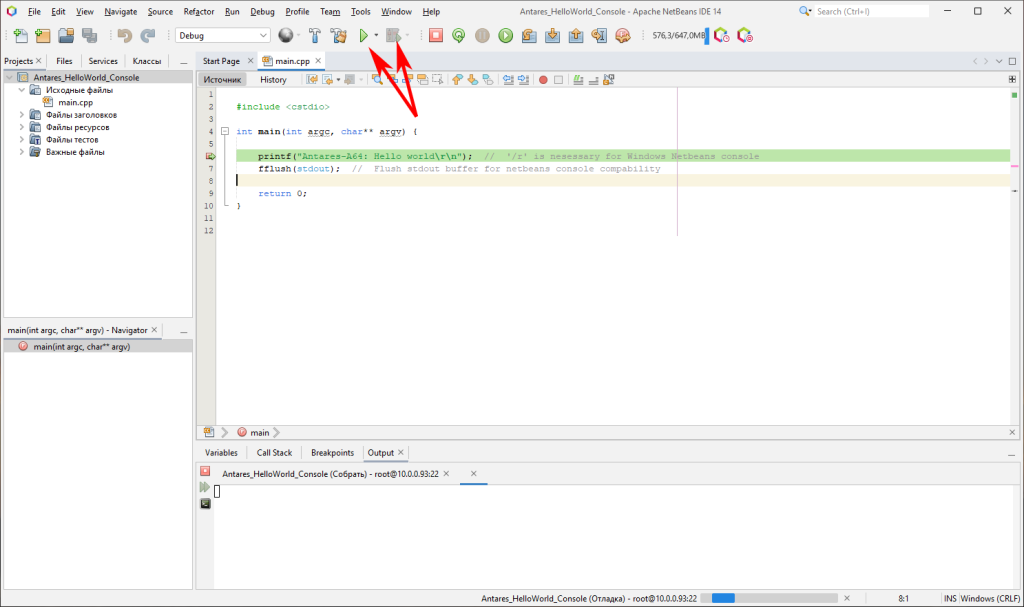Click the Redo toolbar icon
Image resolution: width=1024 pixels, height=607 pixels.
click(x=148, y=36)
